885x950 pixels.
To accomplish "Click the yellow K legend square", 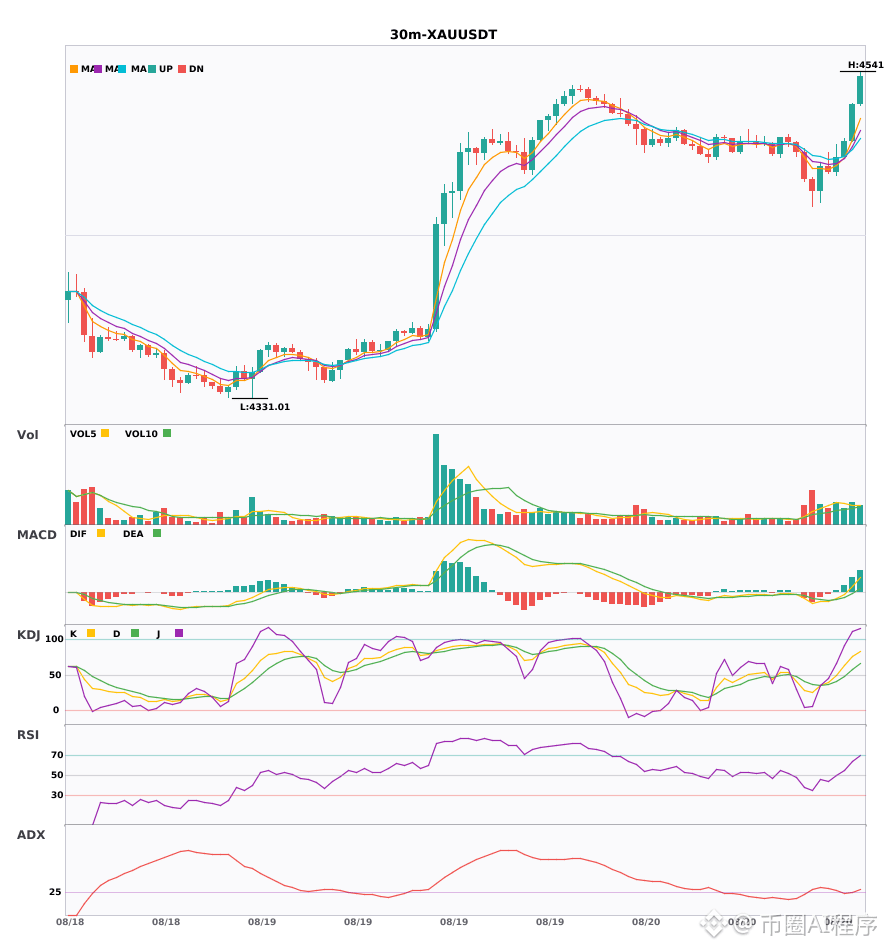I will click(x=91, y=633).
